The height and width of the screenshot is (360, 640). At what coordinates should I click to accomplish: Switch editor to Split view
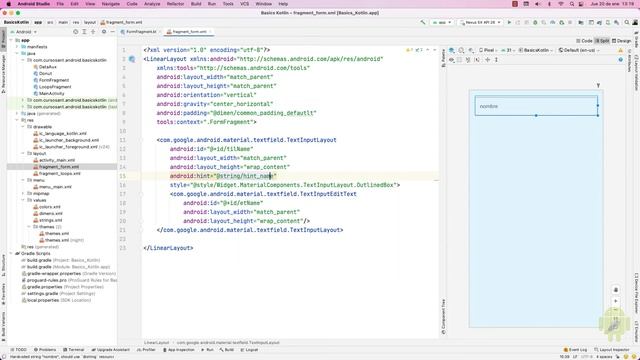(x=602, y=41)
